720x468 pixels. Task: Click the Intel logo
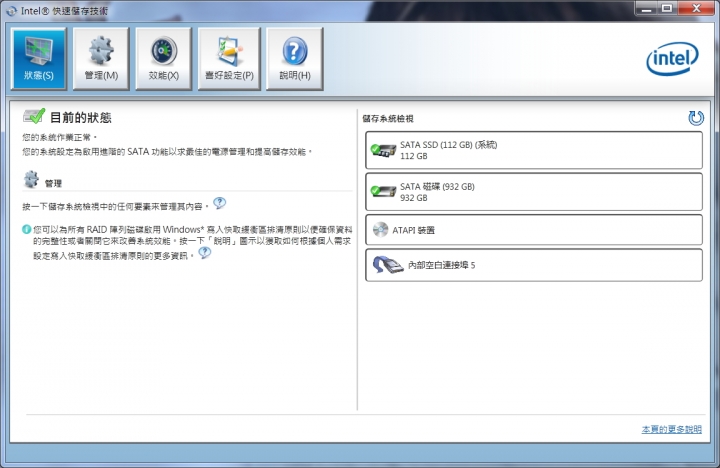tap(672, 59)
